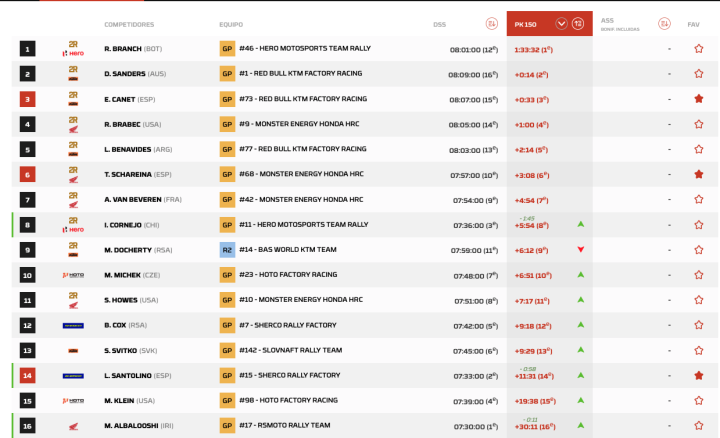This screenshot has width=720, height=438.
Task: Click gap +9:18 (12º)
Action: pyautogui.click(x=533, y=326)
